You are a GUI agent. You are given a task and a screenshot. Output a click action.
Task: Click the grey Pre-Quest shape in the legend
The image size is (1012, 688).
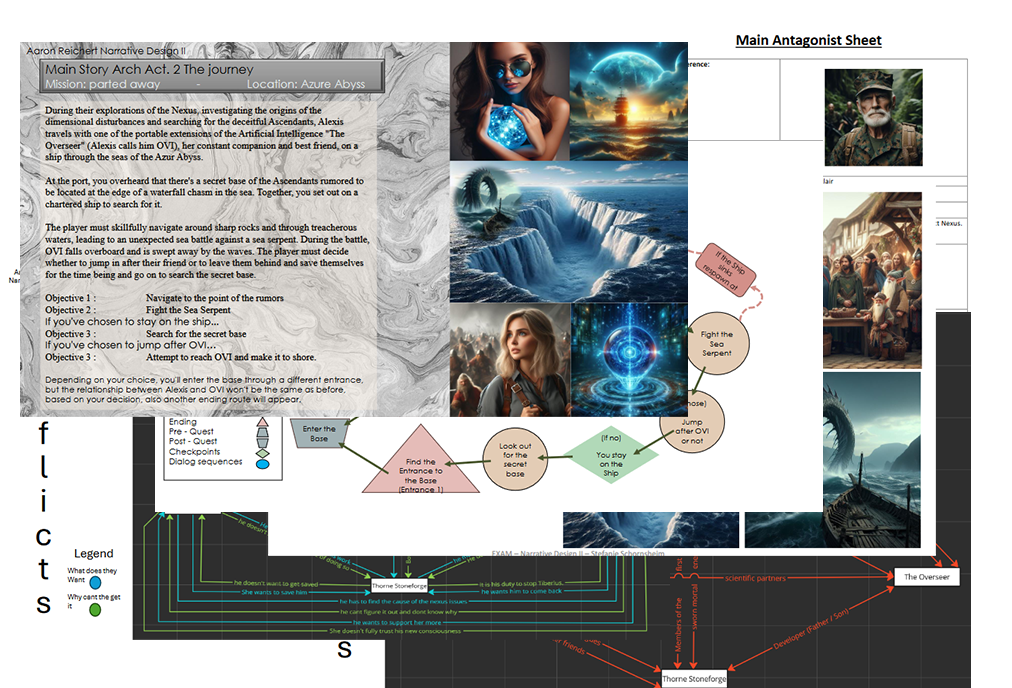[263, 432]
